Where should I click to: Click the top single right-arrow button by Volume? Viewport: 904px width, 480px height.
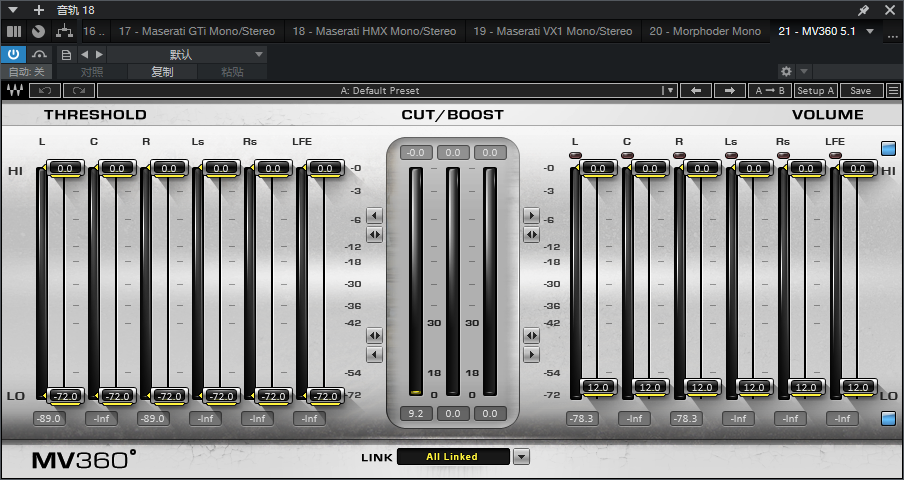click(531, 216)
